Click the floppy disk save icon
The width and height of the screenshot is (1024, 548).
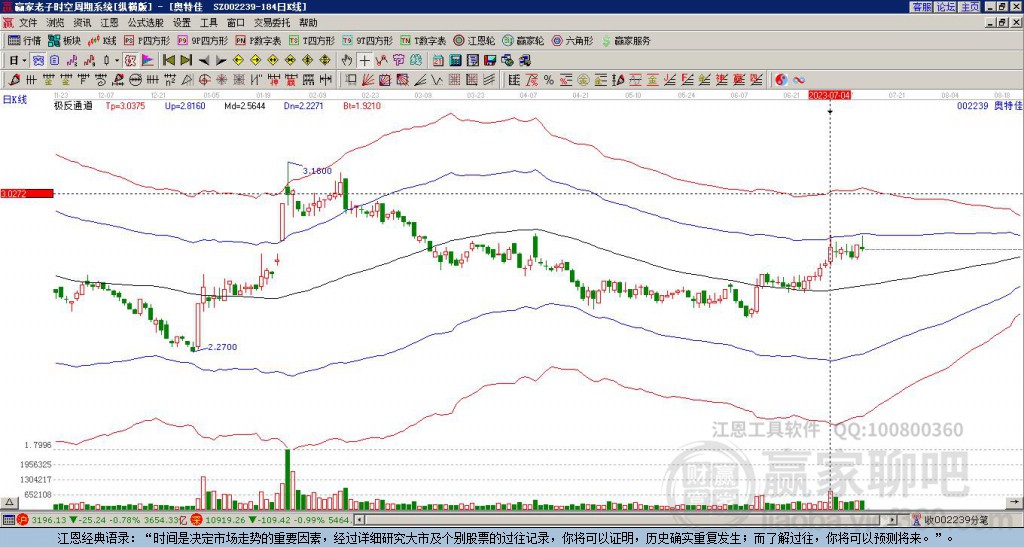click(x=490, y=61)
